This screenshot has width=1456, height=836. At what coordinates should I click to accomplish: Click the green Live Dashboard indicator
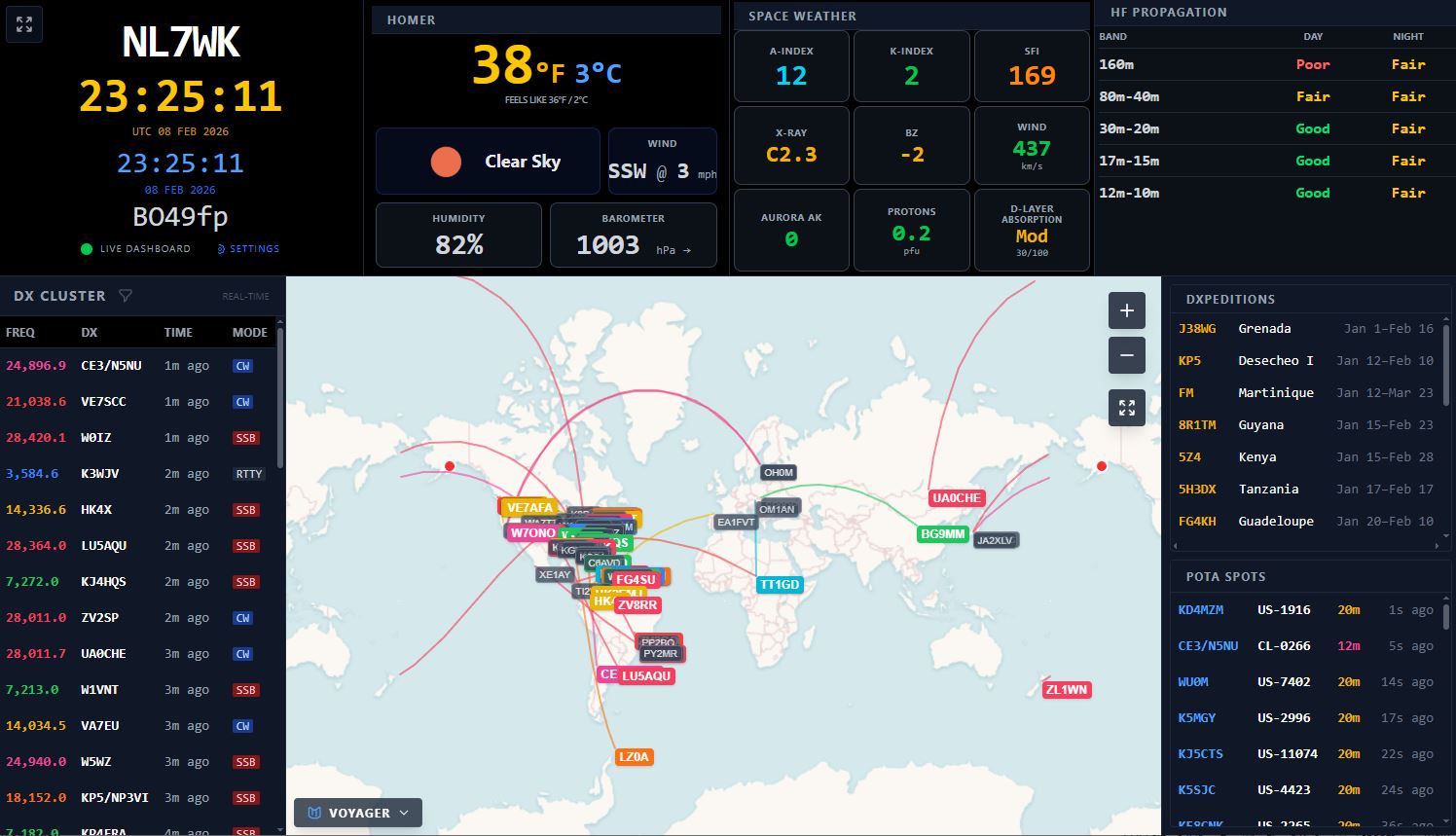(x=87, y=249)
